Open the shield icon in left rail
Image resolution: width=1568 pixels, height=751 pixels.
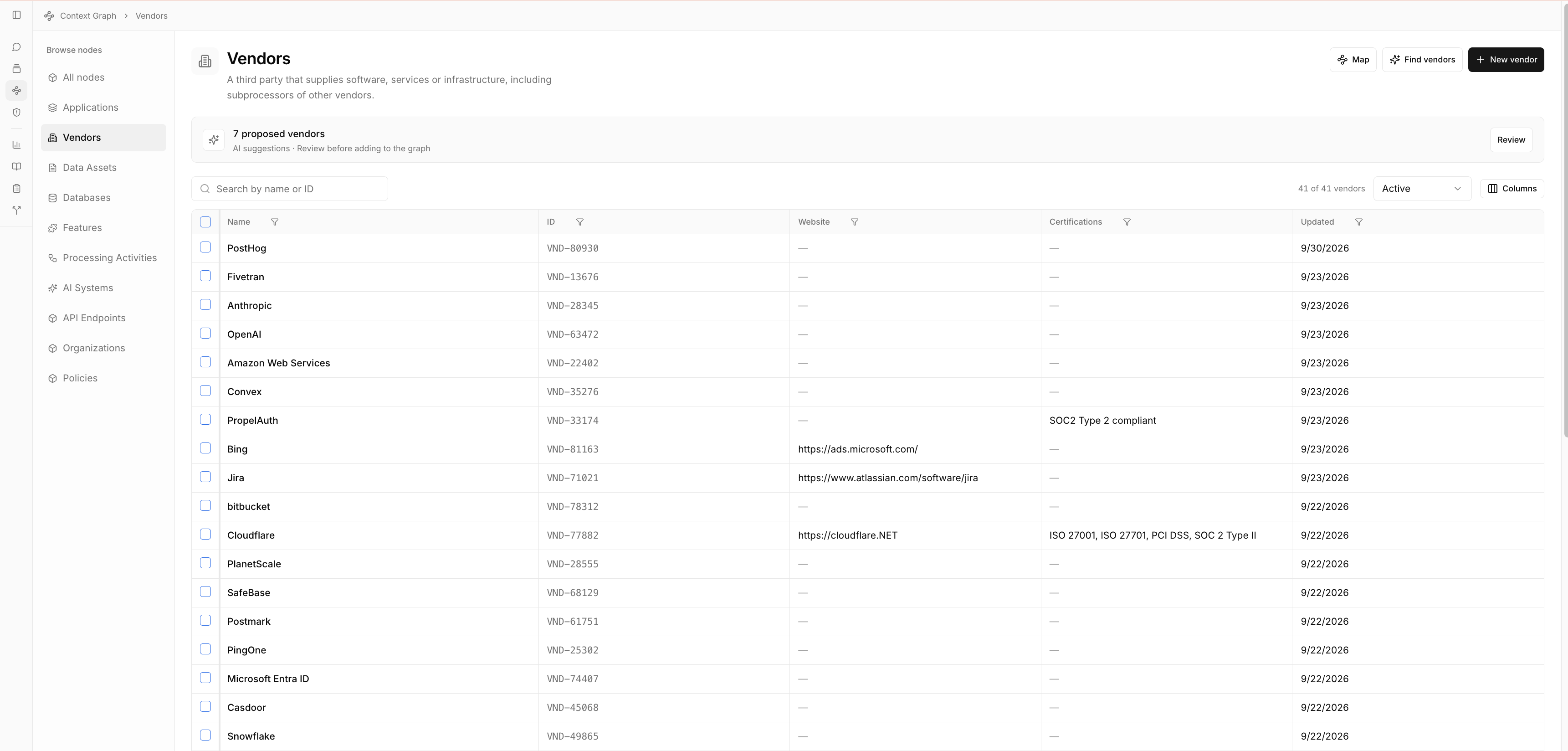coord(16,113)
